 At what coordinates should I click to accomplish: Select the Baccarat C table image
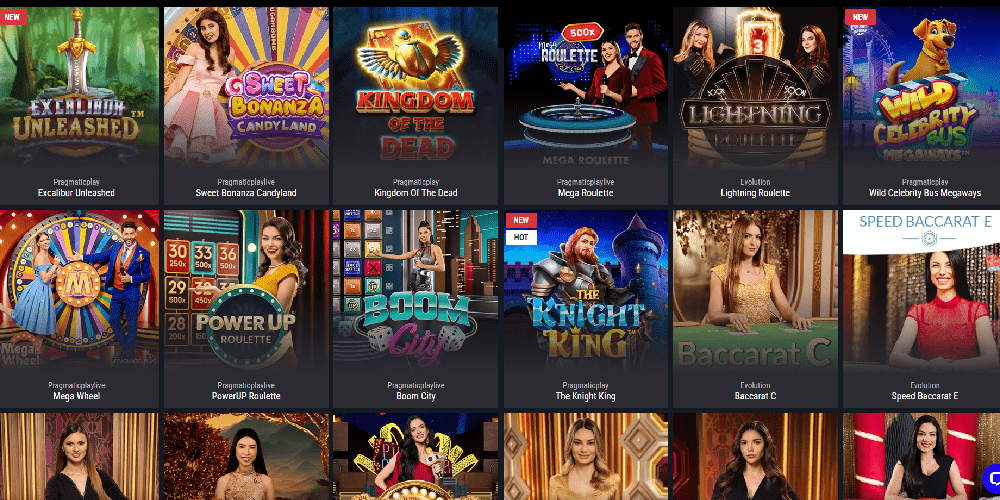tap(755, 291)
